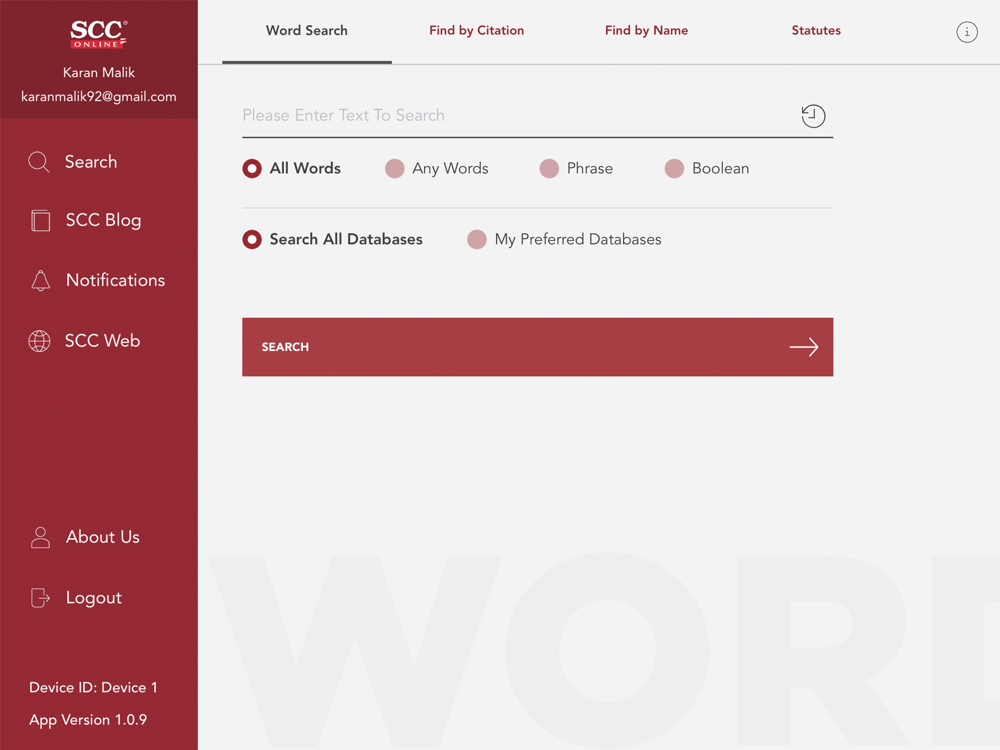Screen dimensions: 1000x750
Task: Choose the Phrase search mode
Action: pyautogui.click(x=576, y=168)
